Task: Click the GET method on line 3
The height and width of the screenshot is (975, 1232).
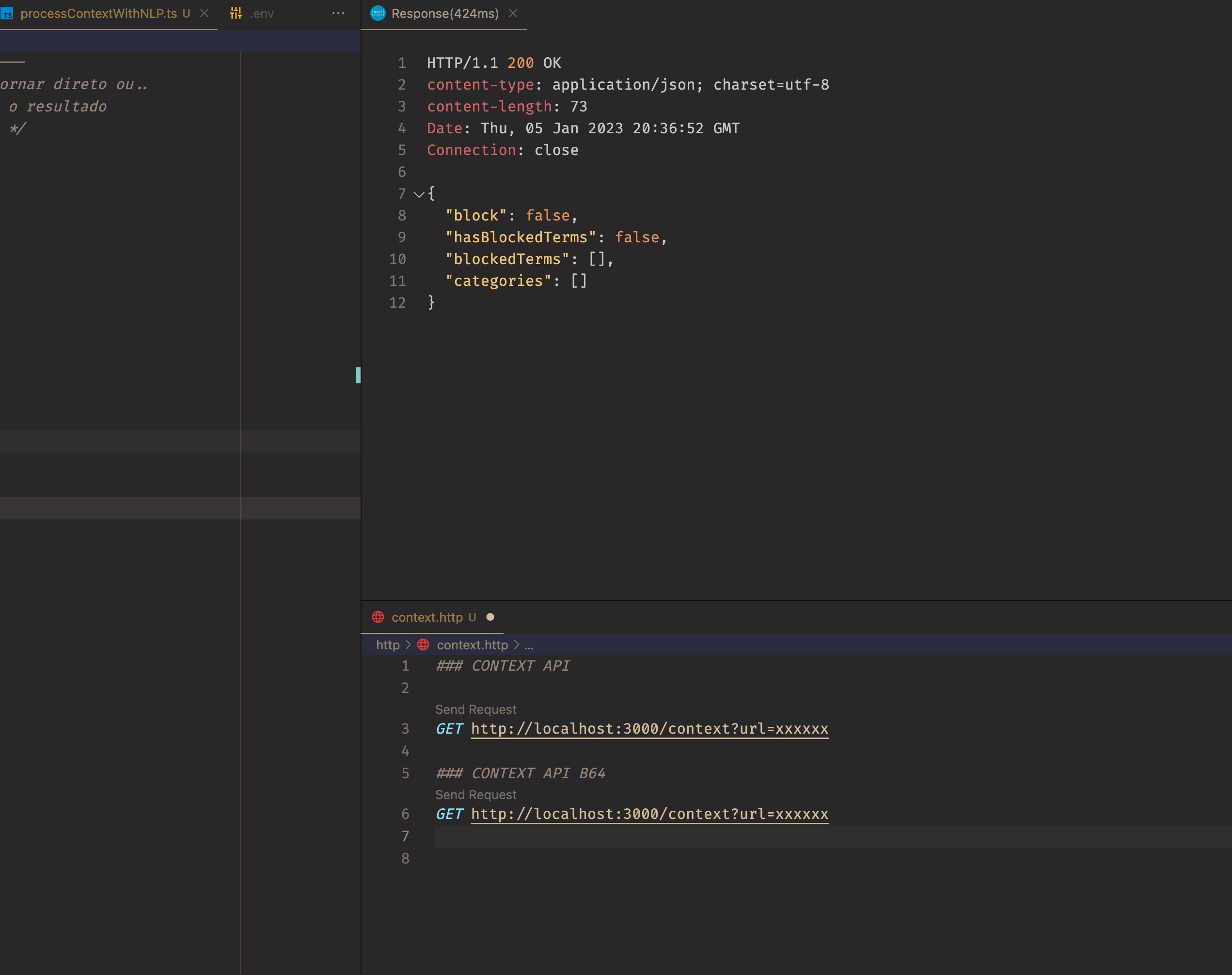Action: 449,729
